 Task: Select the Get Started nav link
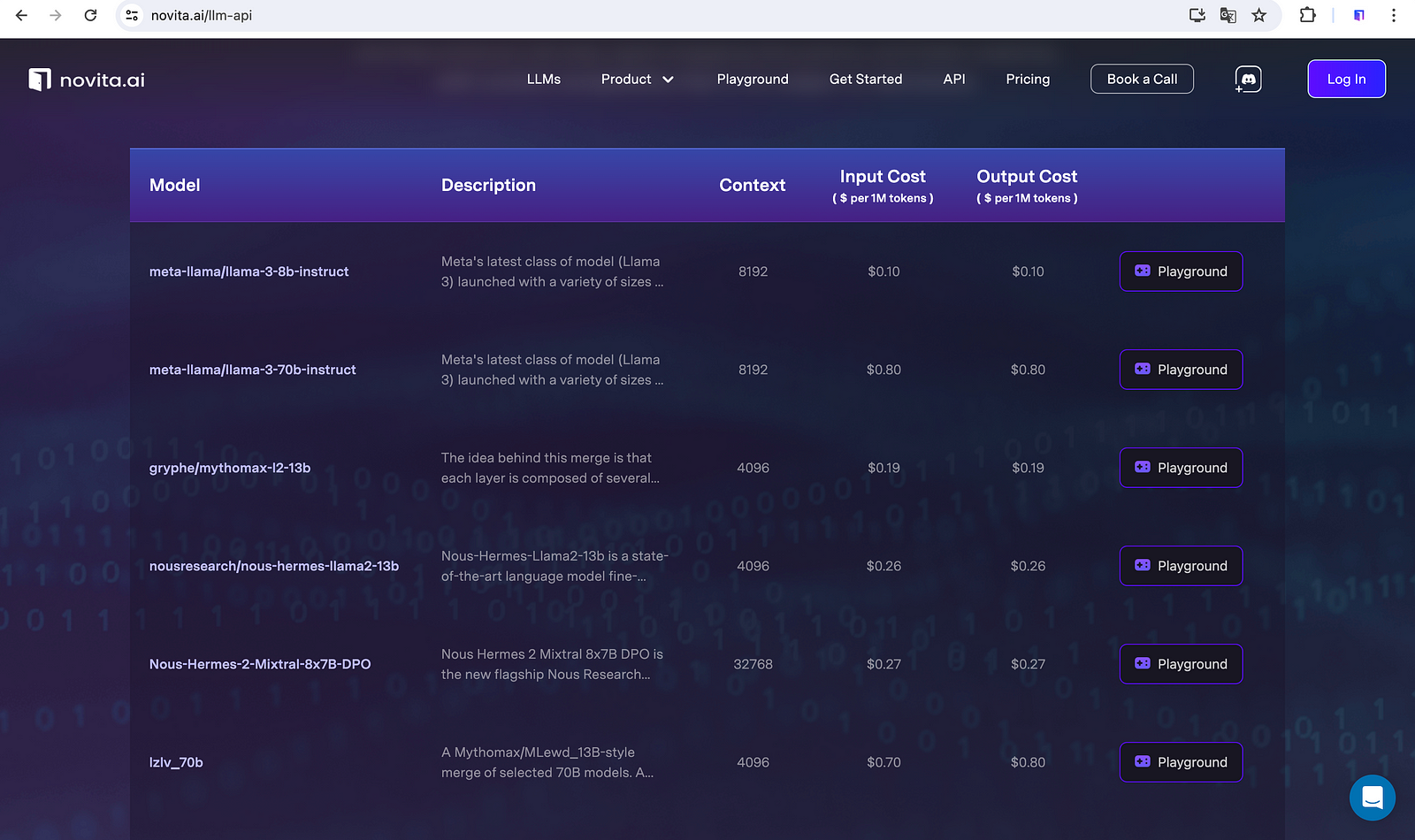tap(865, 80)
